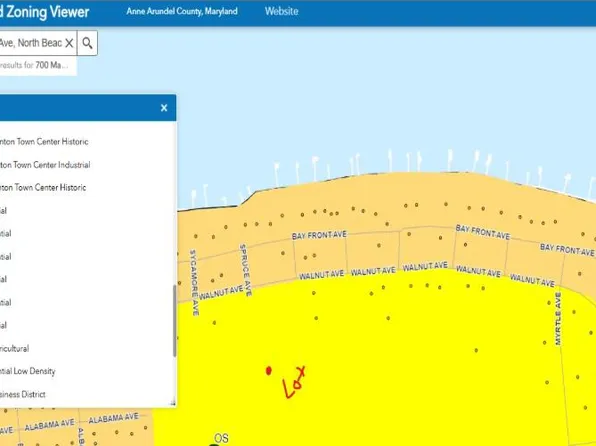Viewport: 596px width, 446px height.
Task: Click the Town Center Industrial legend entry
Action: point(45,165)
